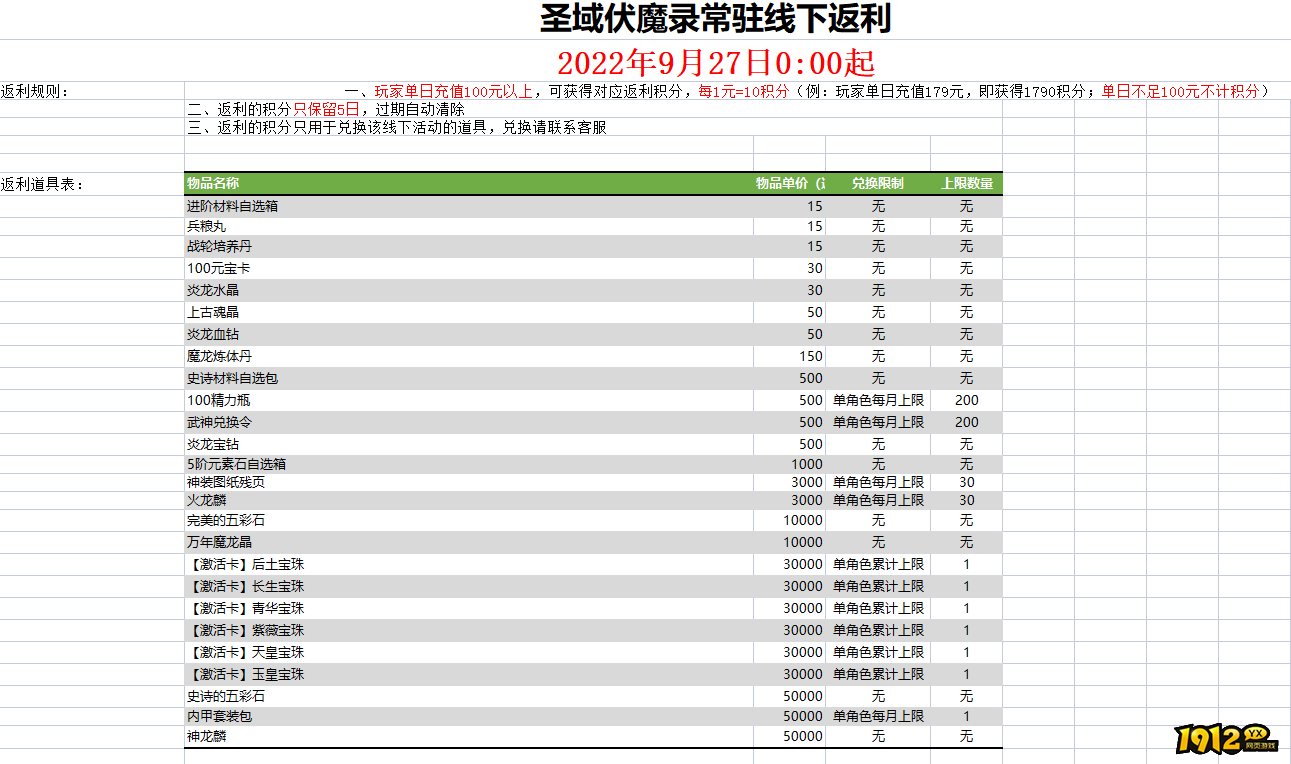Select the price 3000 in the 火龙麟 row

(807, 500)
